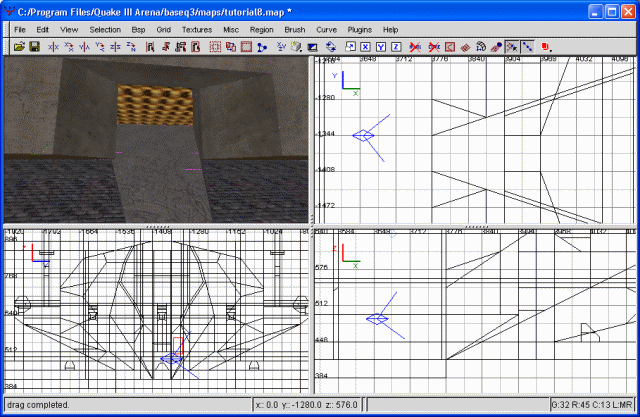Screen dimensions: 640x417
Task: Maximize the Radiant window
Action: pos(612,12)
